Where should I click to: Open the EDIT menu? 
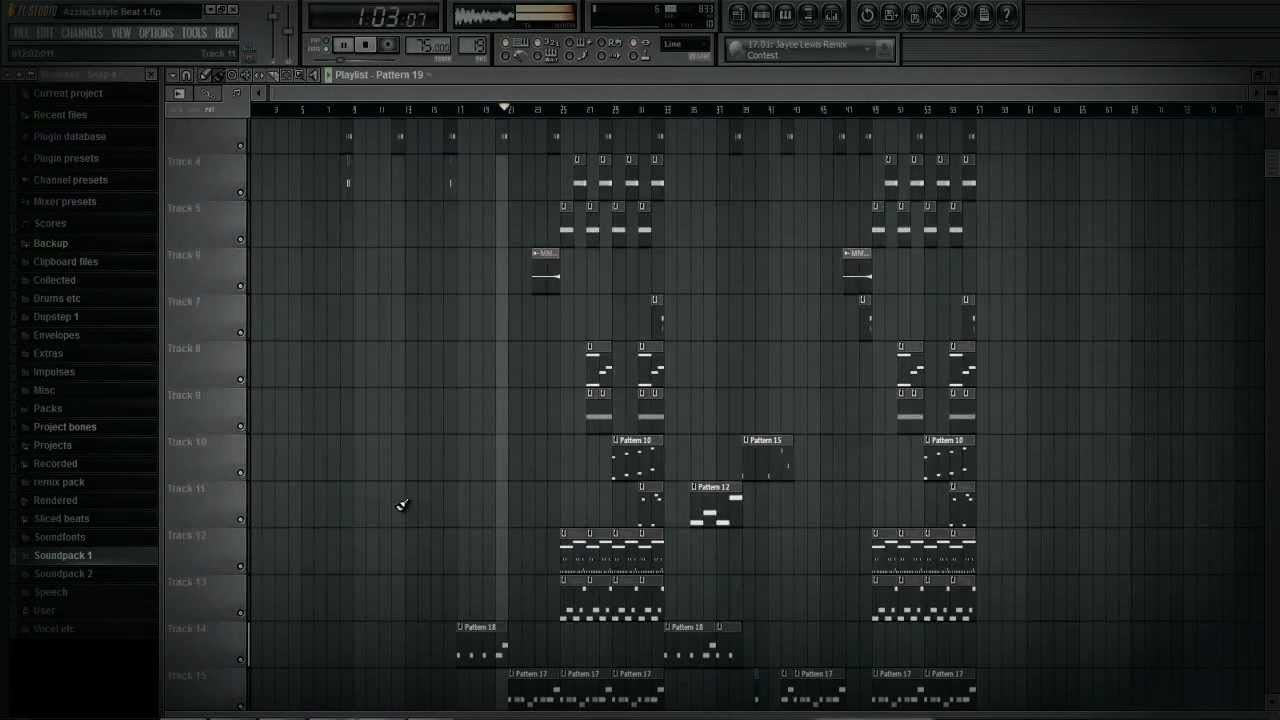tap(46, 33)
